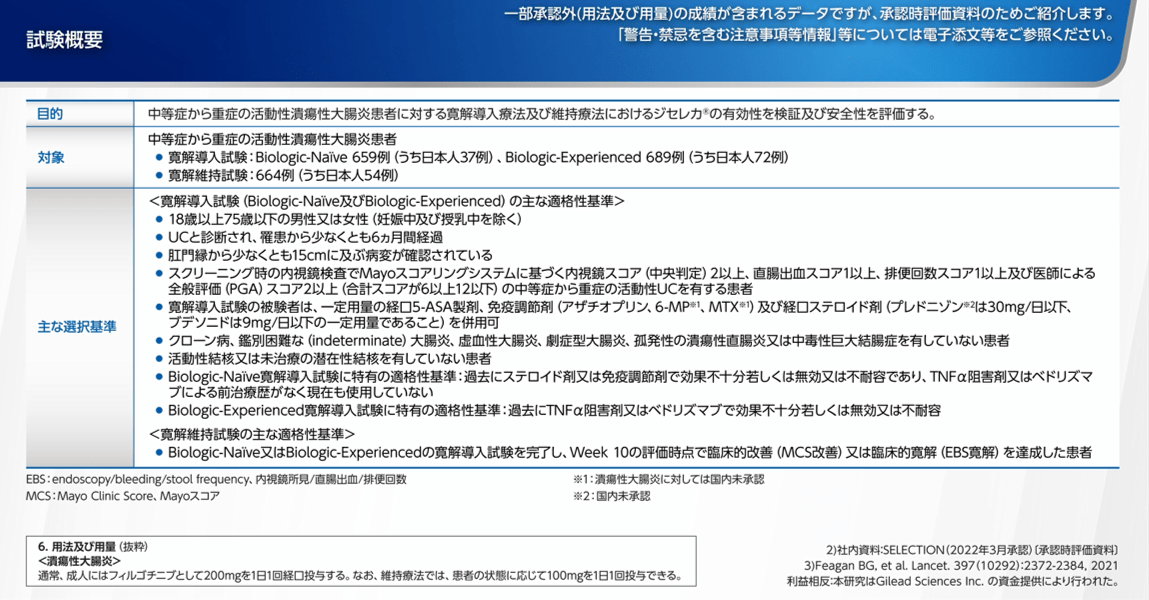Click the 試験概要 slide title
The height and width of the screenshot is (600, 1149).
(65, 40)
